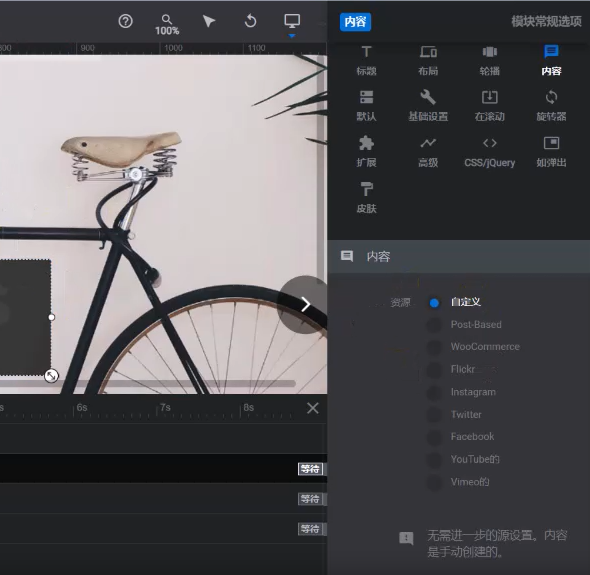Click the 100% zoom magnifier

(x=167, y=25)
